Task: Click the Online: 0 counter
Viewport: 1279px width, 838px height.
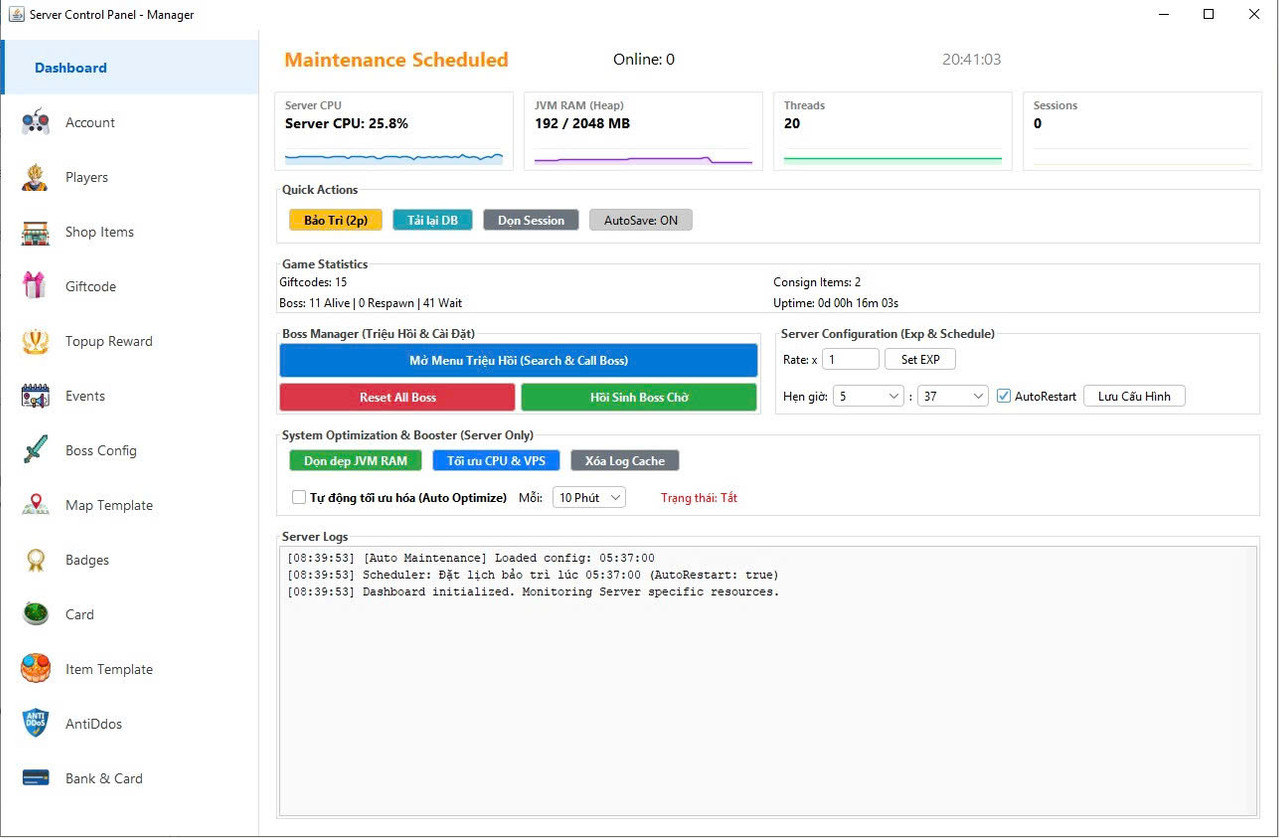Action: [644, 59]
